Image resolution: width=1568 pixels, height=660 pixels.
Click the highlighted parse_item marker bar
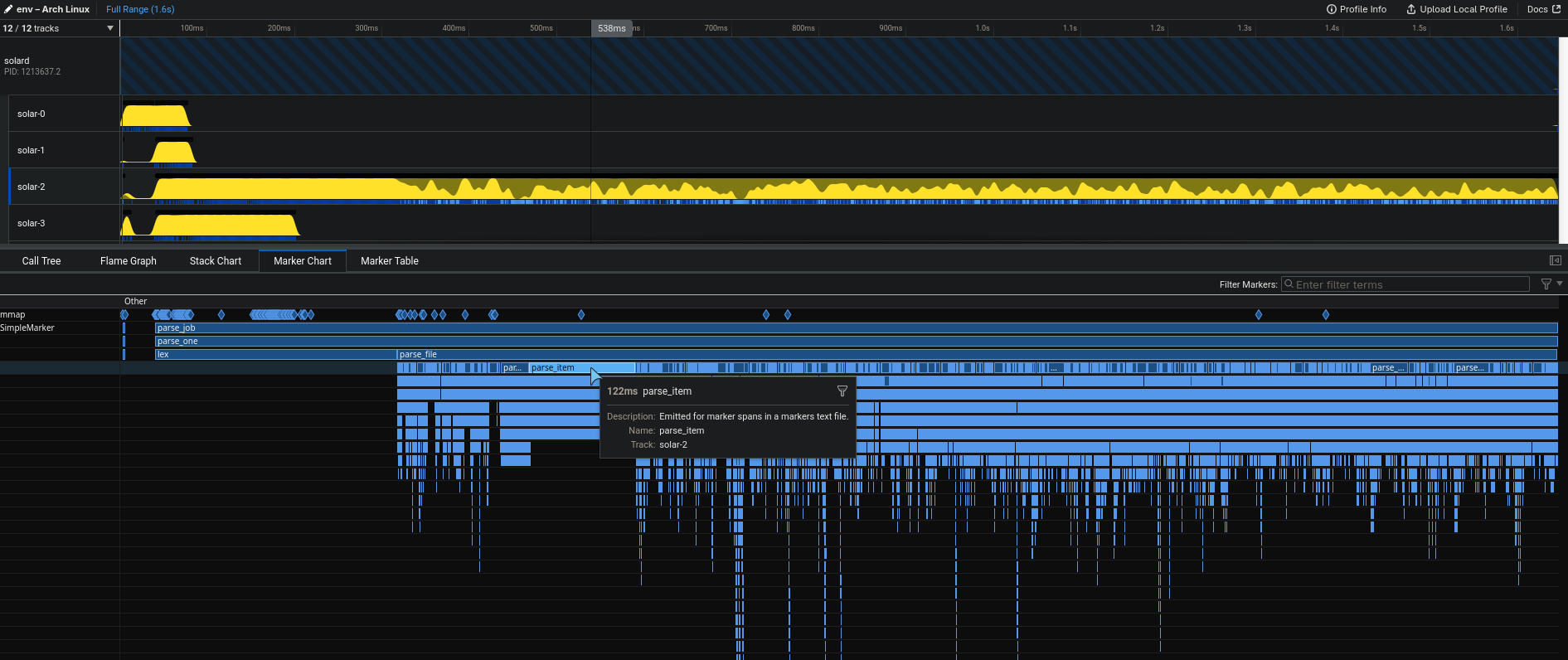[582, 368]
